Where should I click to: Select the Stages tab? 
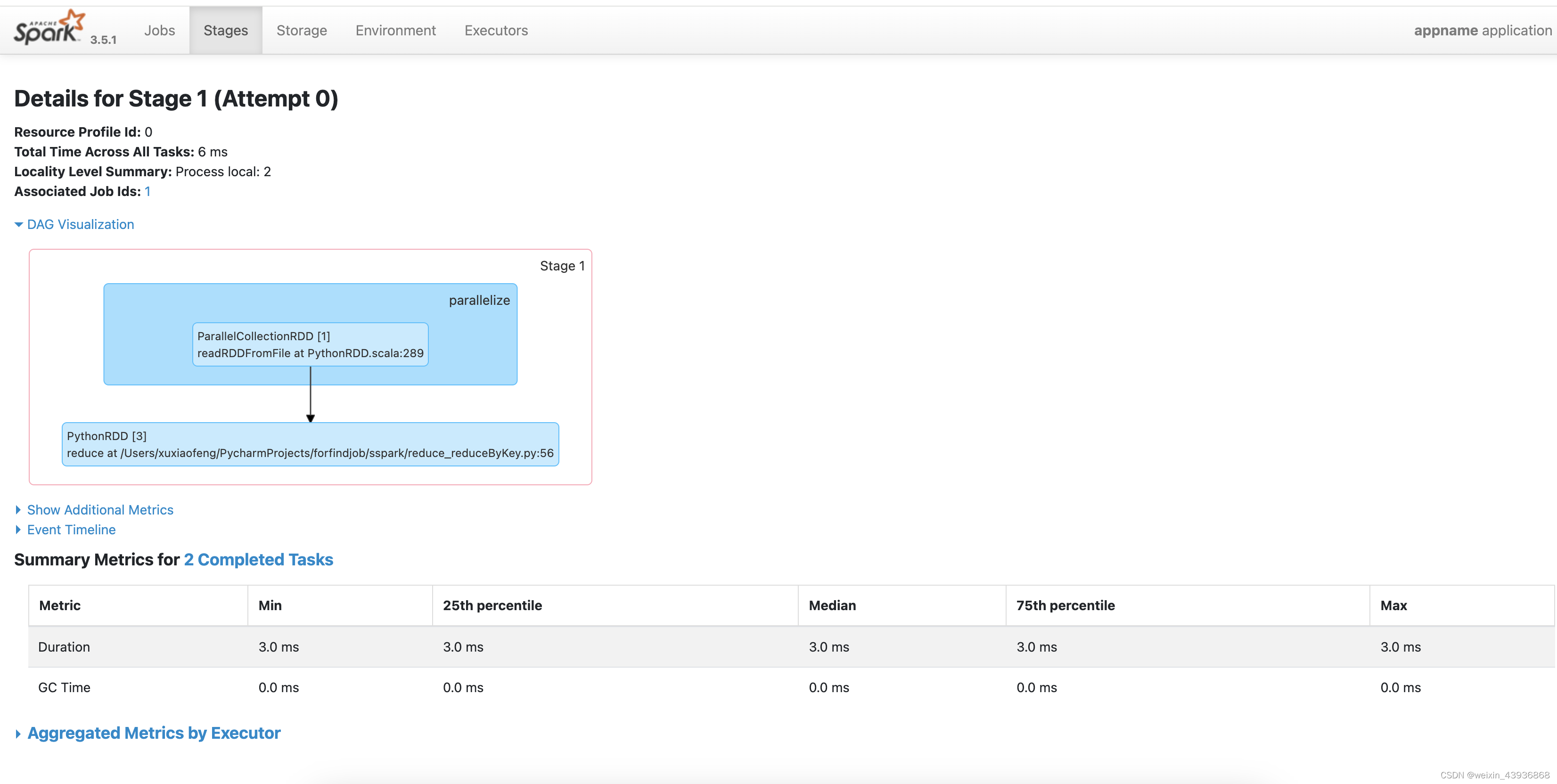click(225, 30)
